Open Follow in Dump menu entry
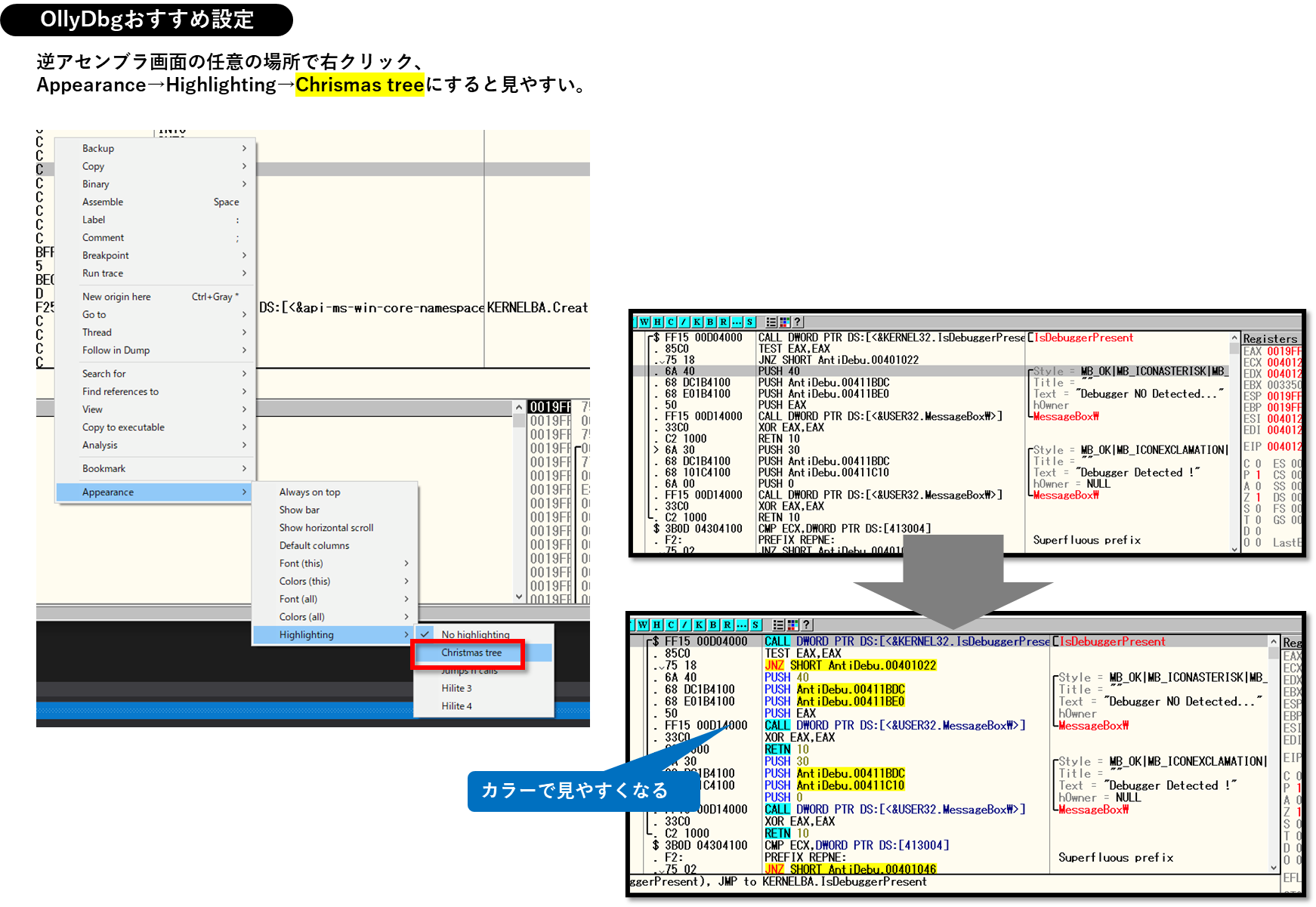 (155, 350)
